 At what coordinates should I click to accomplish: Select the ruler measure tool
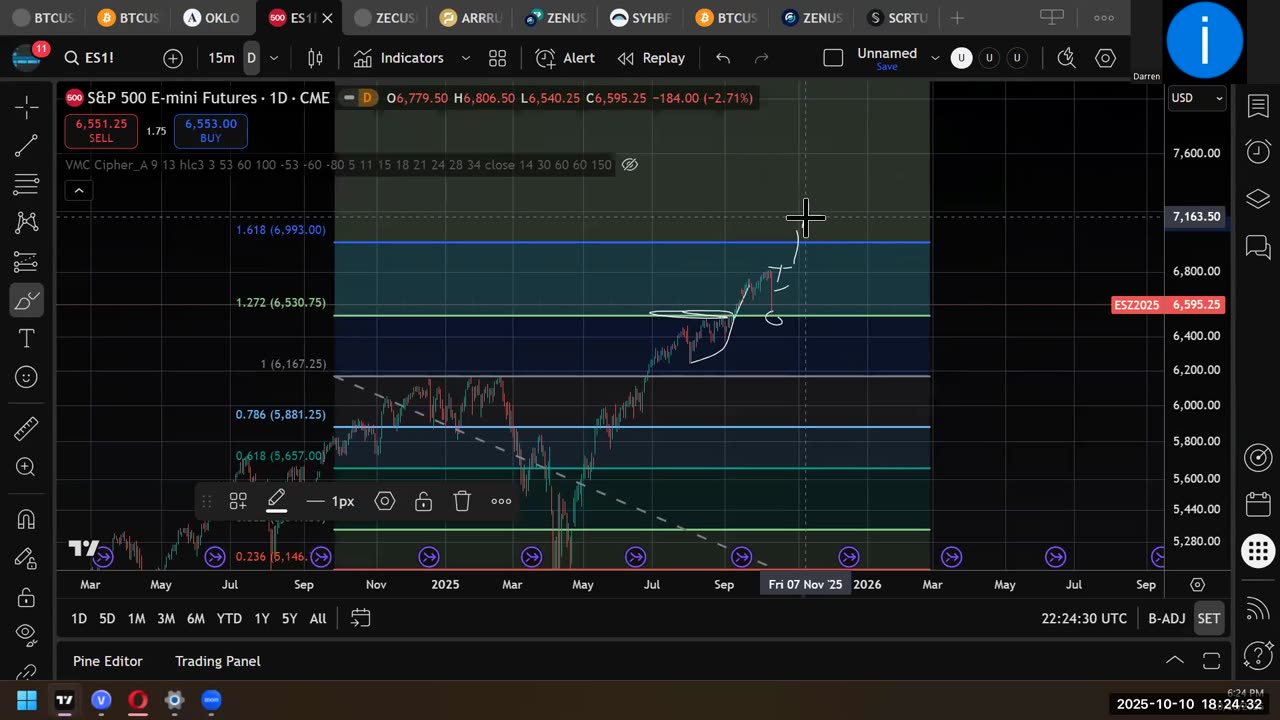pos(27,428)
